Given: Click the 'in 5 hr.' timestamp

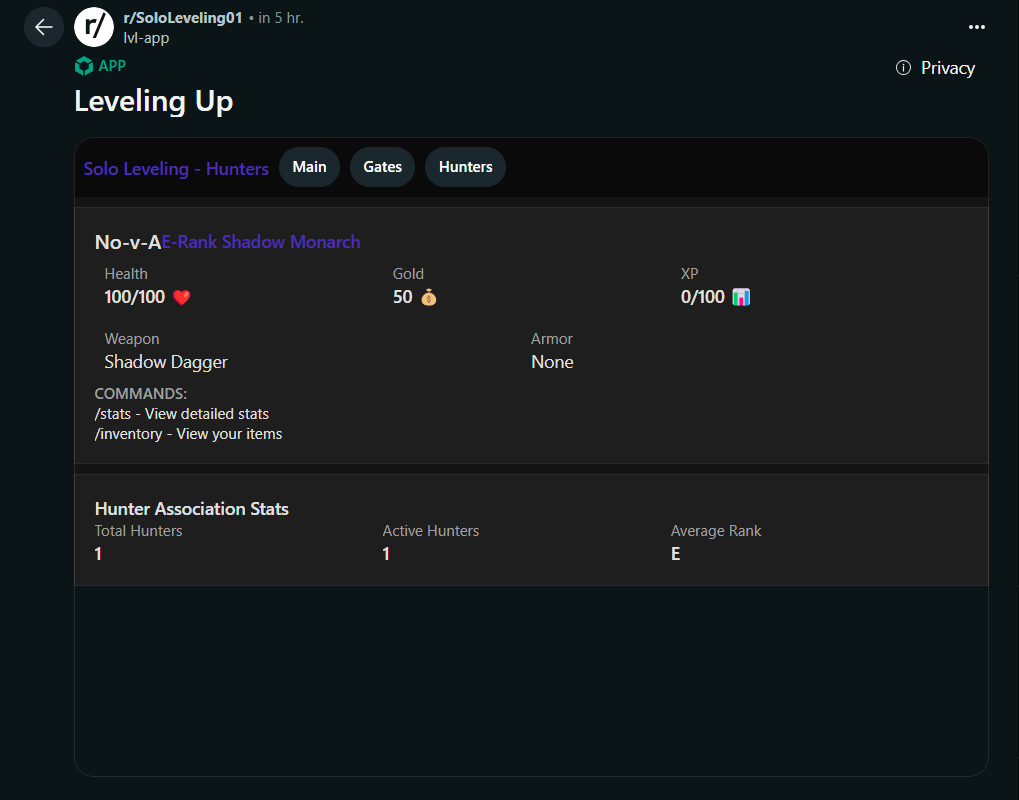Looking at the screenshot, I should pyautogui.click(x=281, y=18).
